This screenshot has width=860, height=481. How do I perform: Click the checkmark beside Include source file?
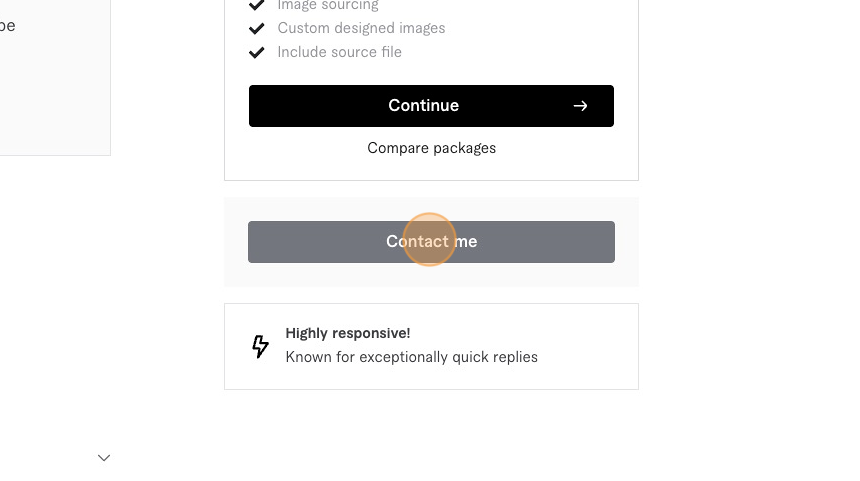click(256, 53)
